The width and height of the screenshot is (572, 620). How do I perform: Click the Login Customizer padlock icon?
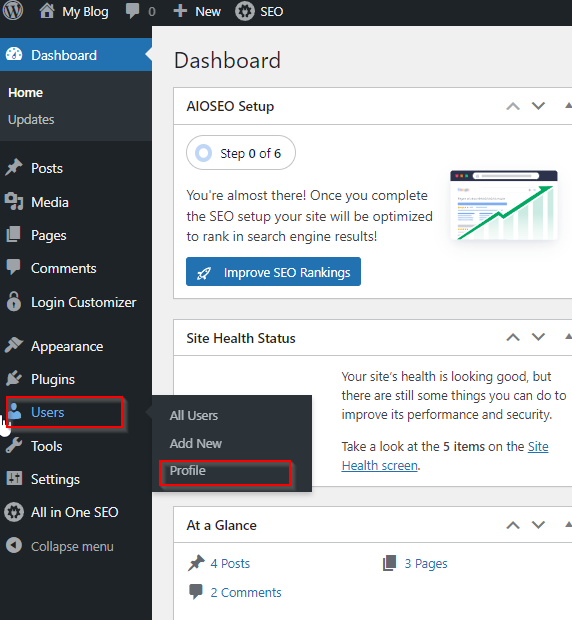click(x=14, y=302)
